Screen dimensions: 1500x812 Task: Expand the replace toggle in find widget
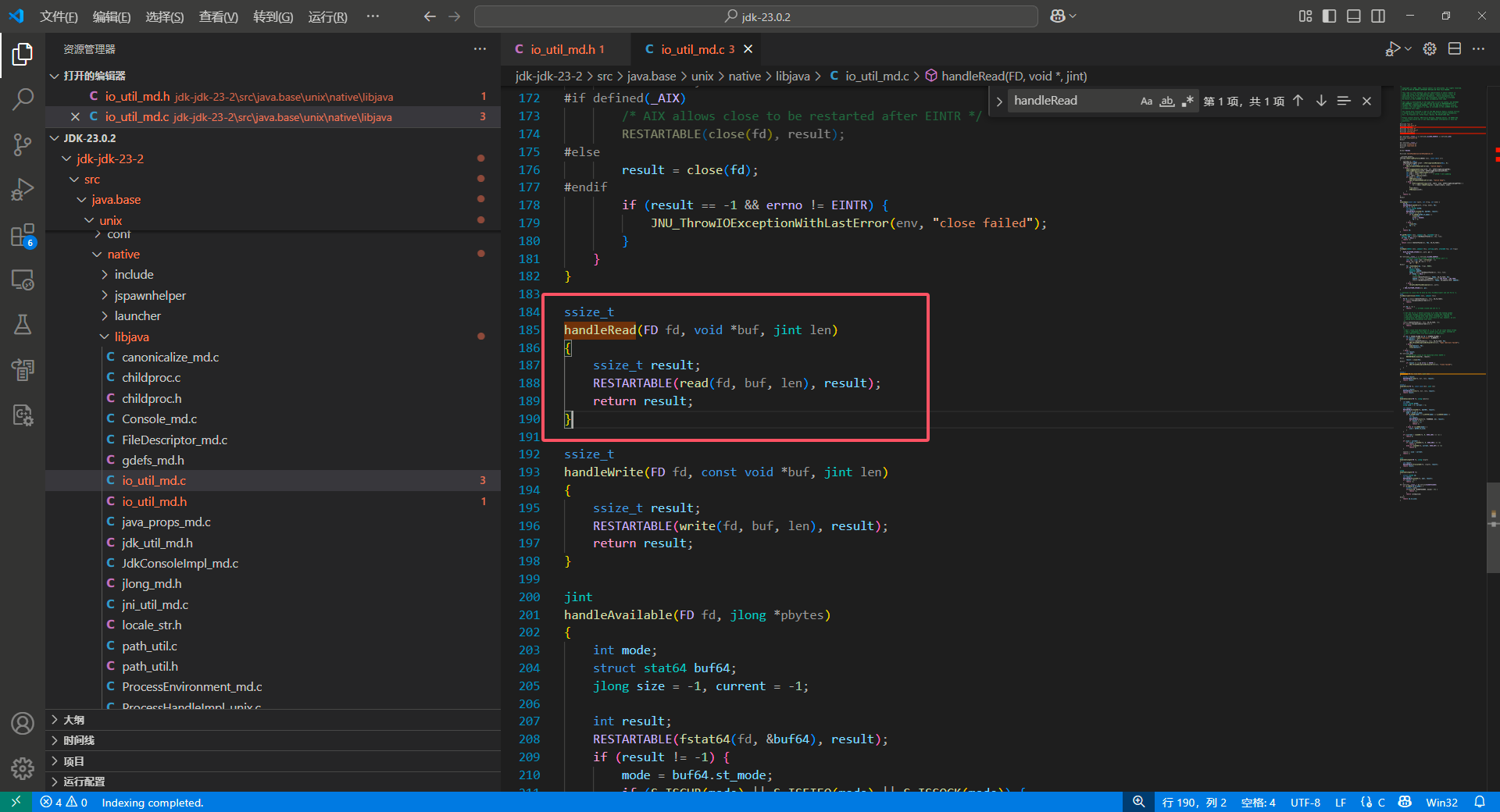click(998, 101)
